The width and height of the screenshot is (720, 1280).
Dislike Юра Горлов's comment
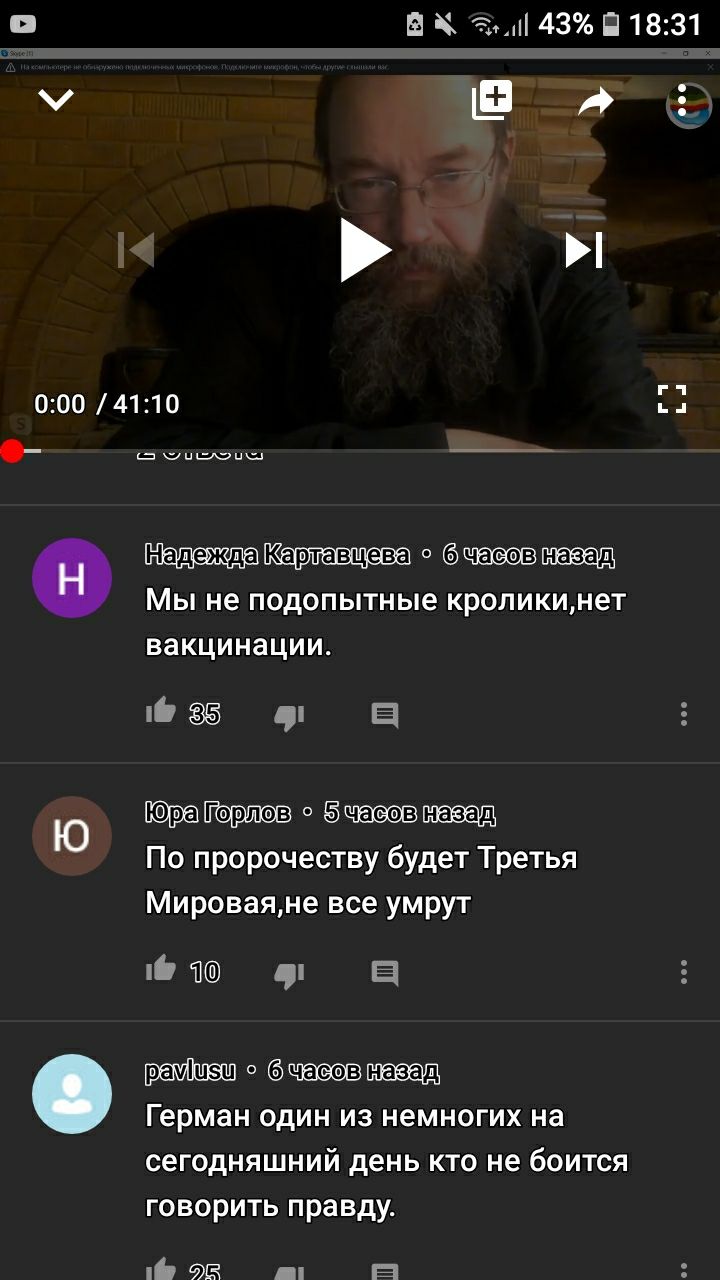click(289, 974)
